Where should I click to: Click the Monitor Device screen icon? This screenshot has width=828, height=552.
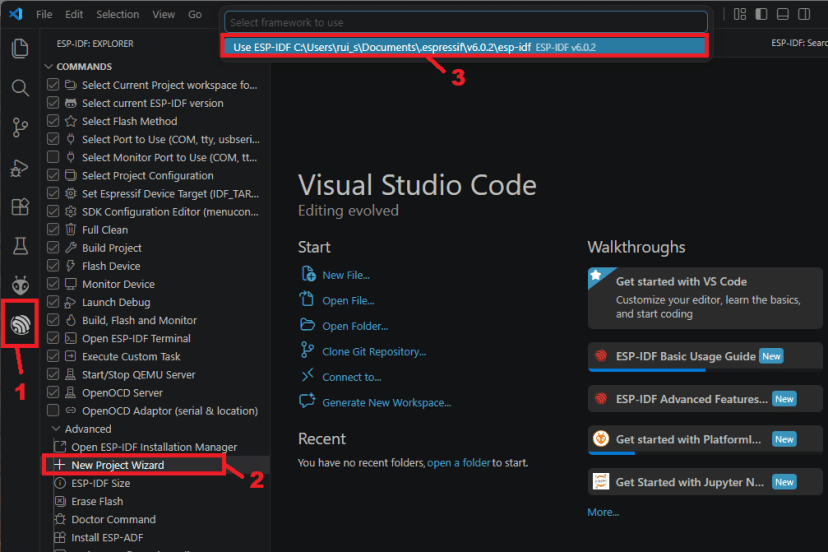(71, 284)
